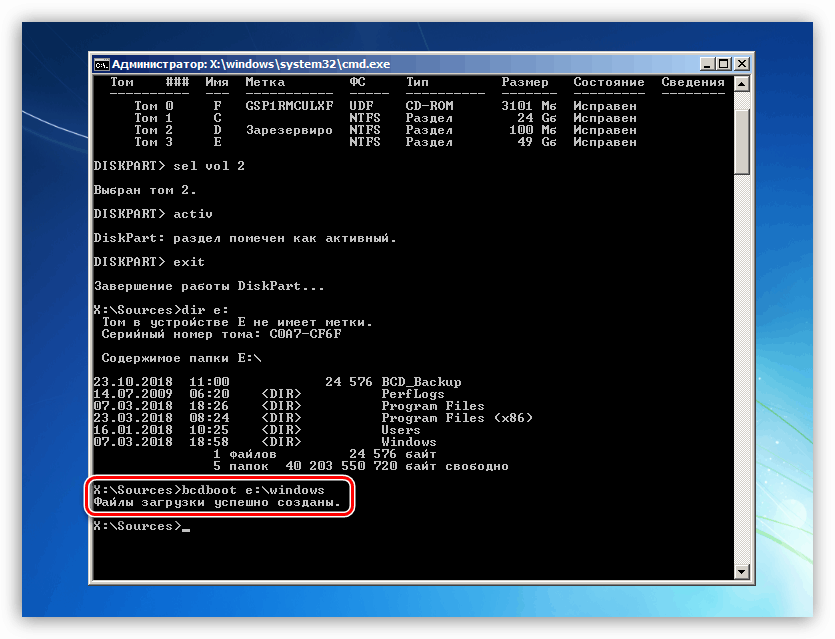Click the 'Метка' column header
This screenshot has height=639, width=835.
[x=265, y=82]
